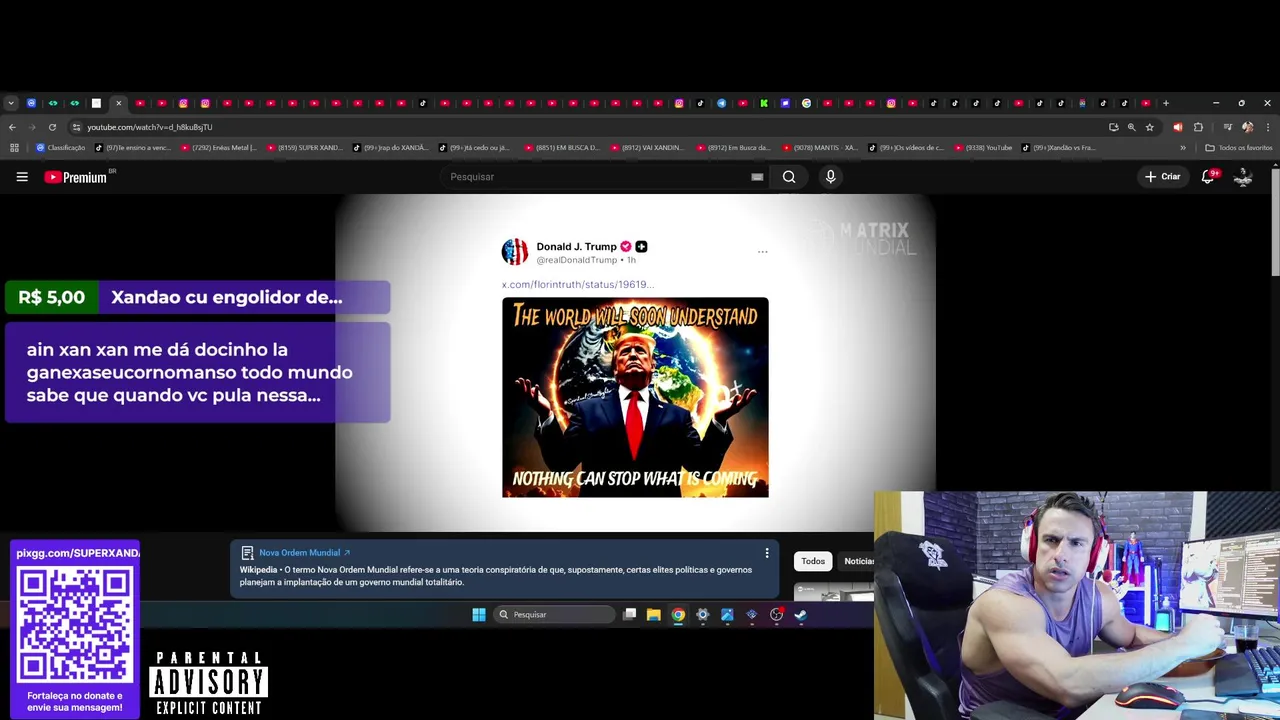Screen dimensions: 1280x720
Task: Open the 'Todos os favoritos' folder
Action: [x=1239, y=148]
